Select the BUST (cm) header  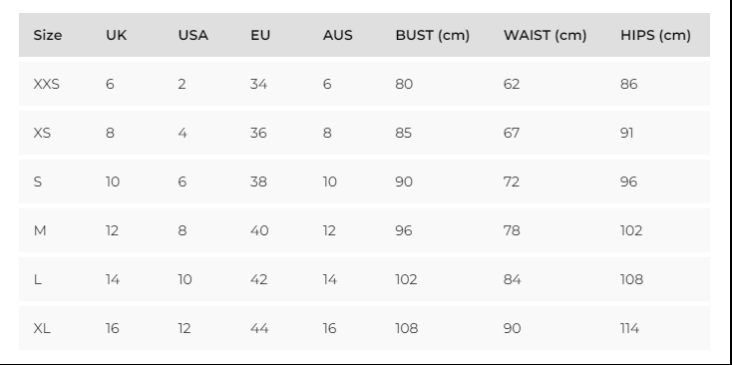pos(432,35)
